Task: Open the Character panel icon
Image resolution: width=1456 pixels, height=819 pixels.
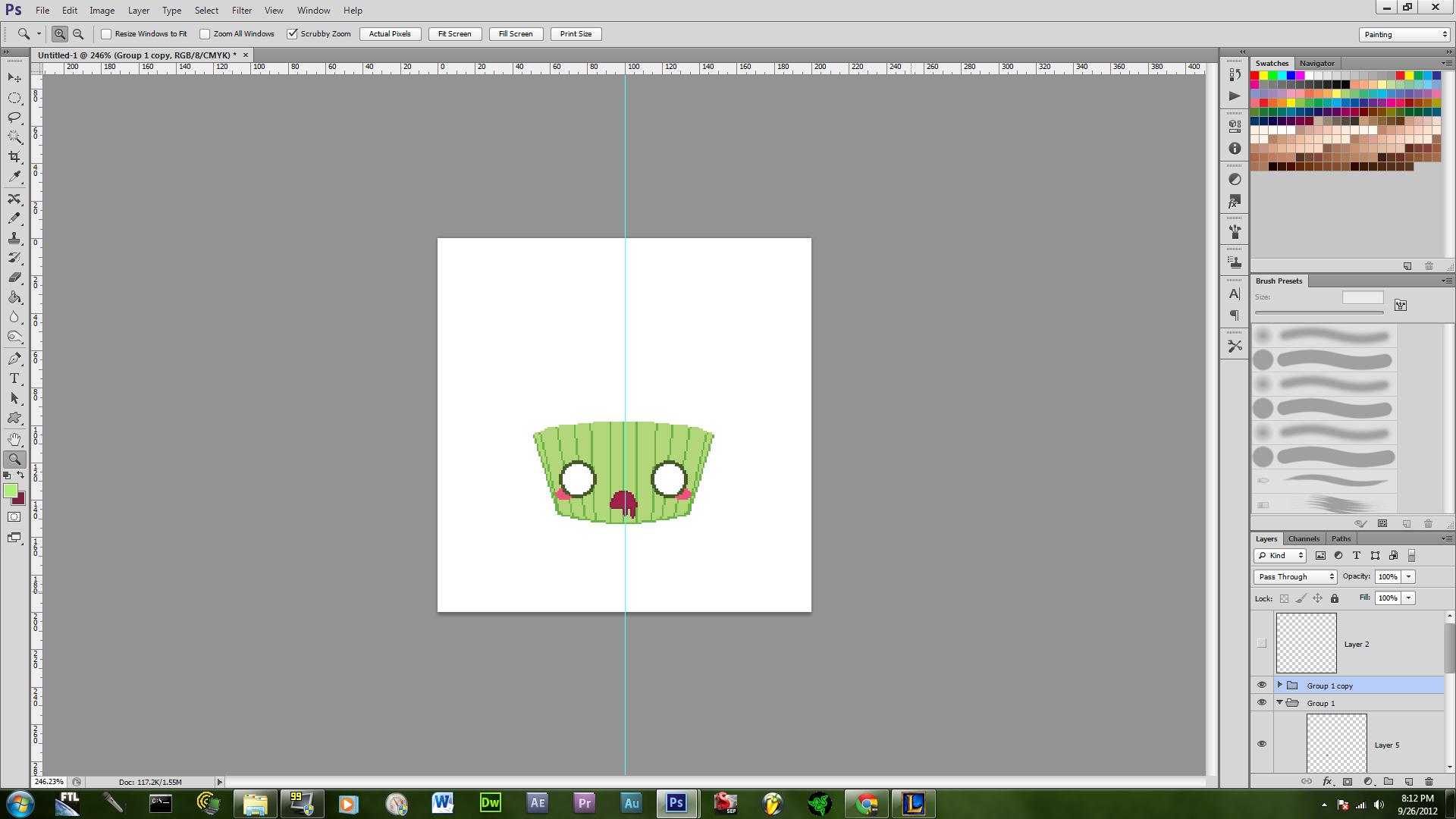Action: (x=1235, y=293)
